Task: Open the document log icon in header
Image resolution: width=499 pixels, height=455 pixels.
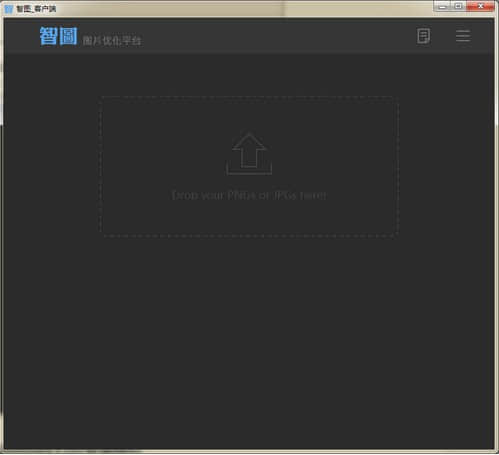Action: point(423,36)
